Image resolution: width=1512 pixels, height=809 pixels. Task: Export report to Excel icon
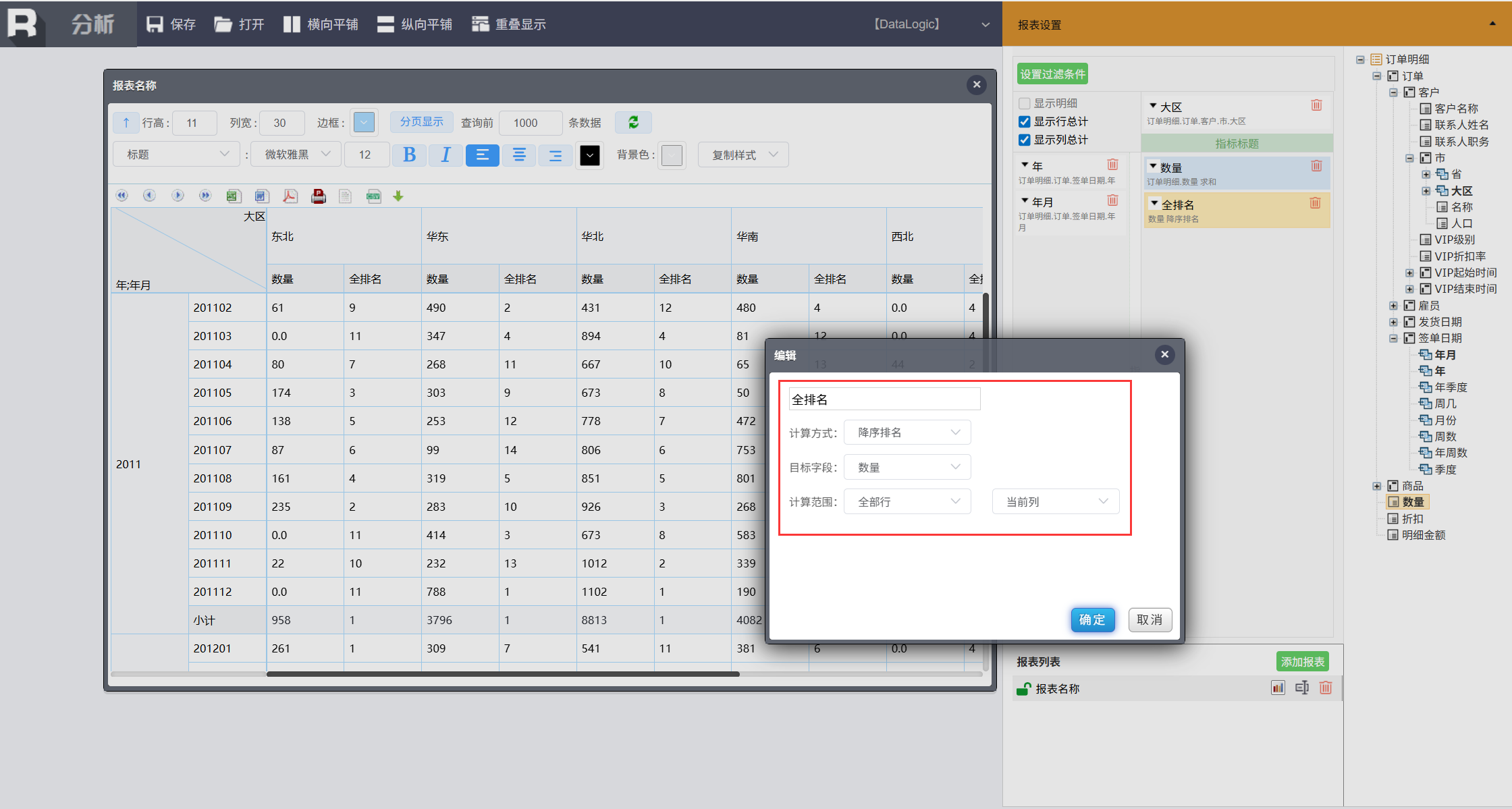tap(234, 196)
